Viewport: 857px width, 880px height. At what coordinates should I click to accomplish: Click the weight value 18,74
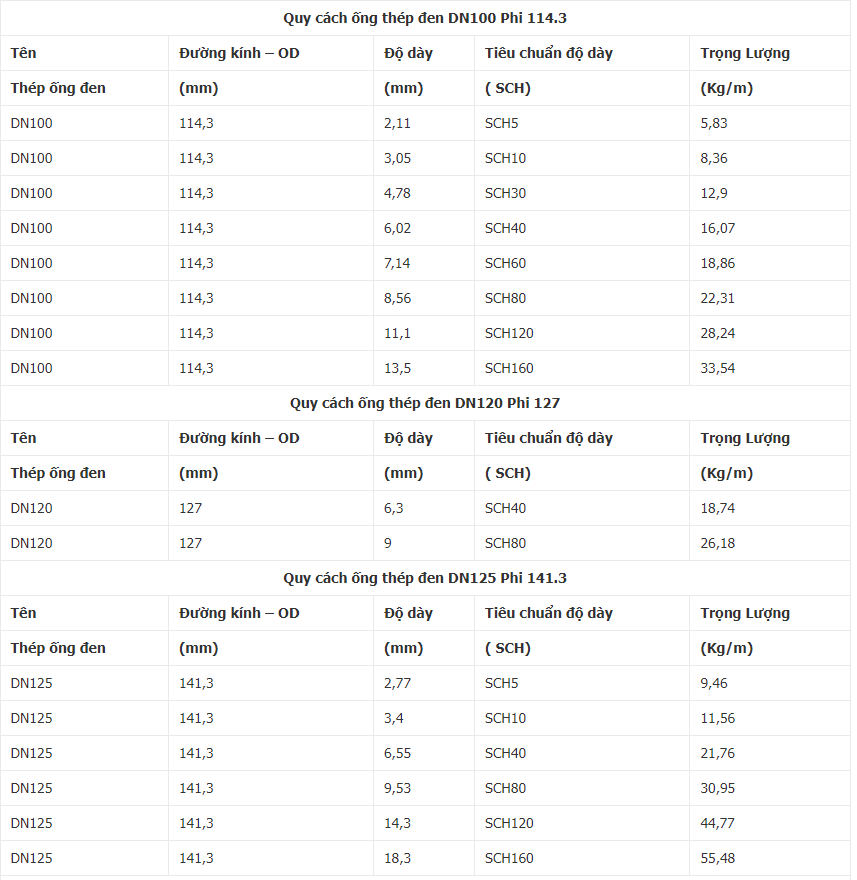coord(718,508)
